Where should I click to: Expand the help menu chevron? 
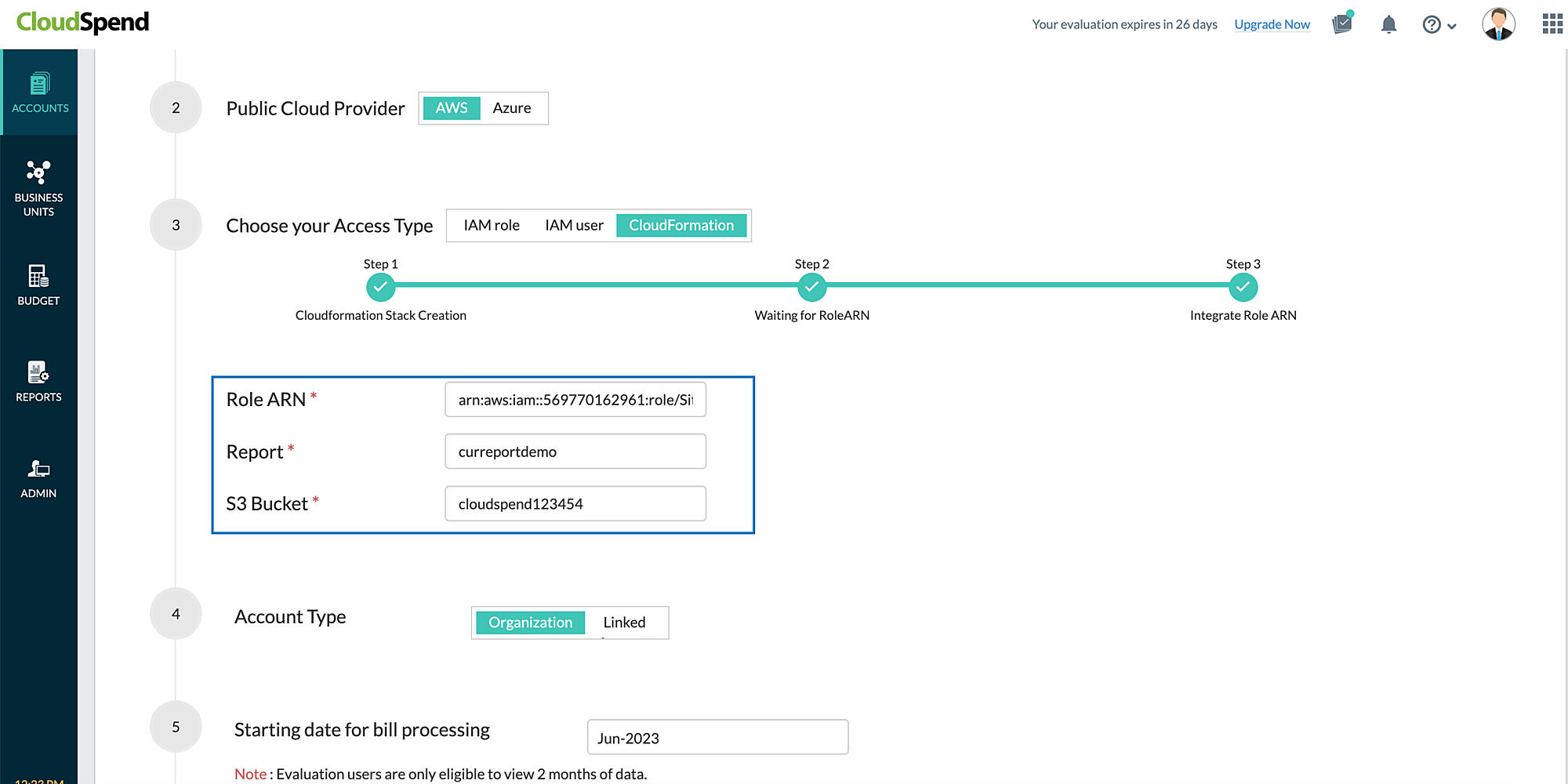click(x=1452, y=26)
